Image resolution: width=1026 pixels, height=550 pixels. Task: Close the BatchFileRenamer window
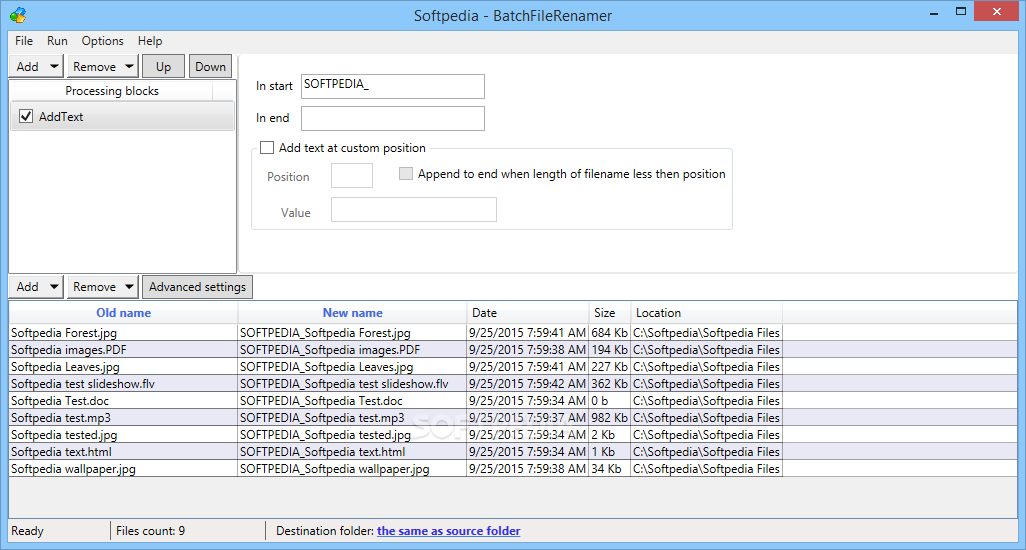pyautogui.click(x=997, y=12)
